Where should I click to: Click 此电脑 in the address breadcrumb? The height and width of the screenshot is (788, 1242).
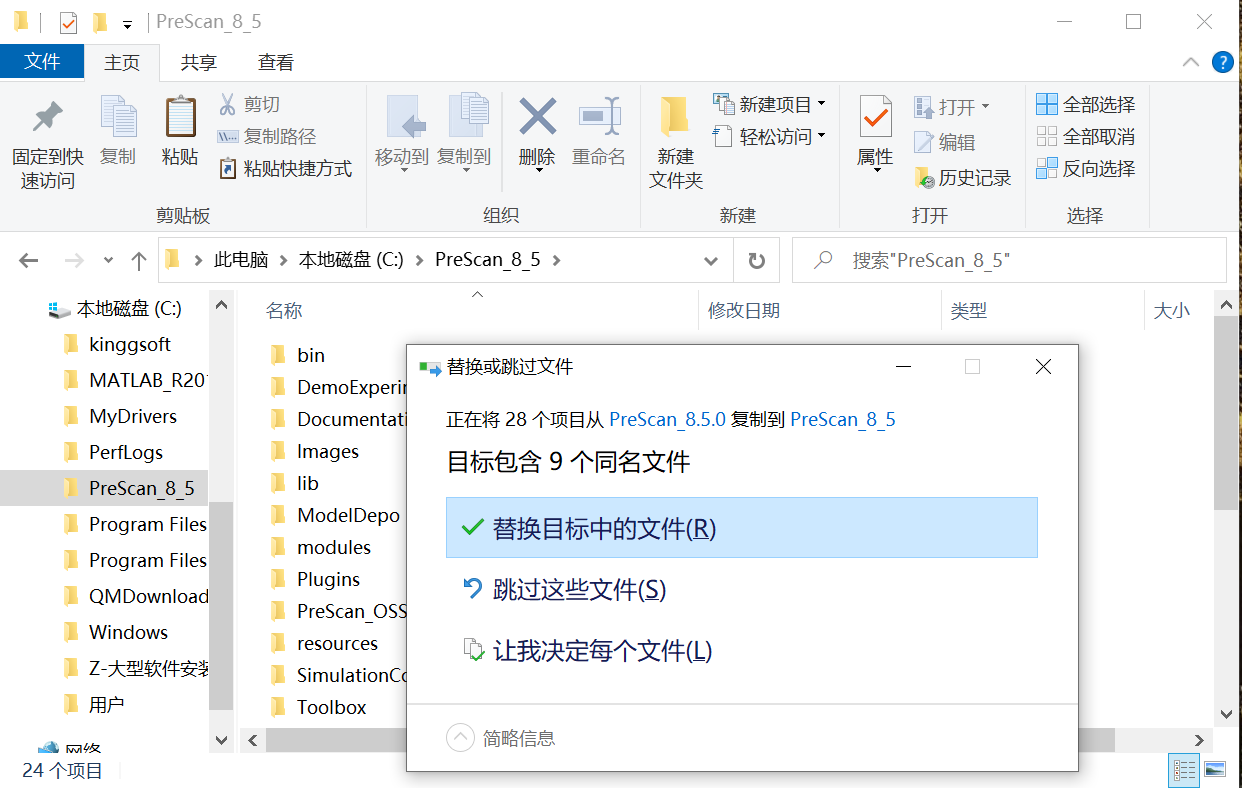click(241, 260)
